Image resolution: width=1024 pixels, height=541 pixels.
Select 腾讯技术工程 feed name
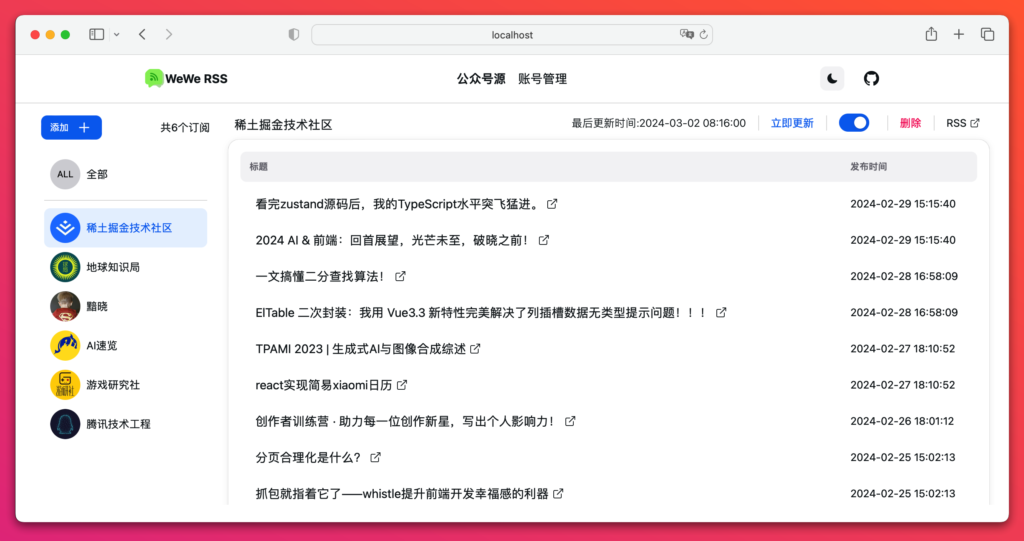[118, 424]
